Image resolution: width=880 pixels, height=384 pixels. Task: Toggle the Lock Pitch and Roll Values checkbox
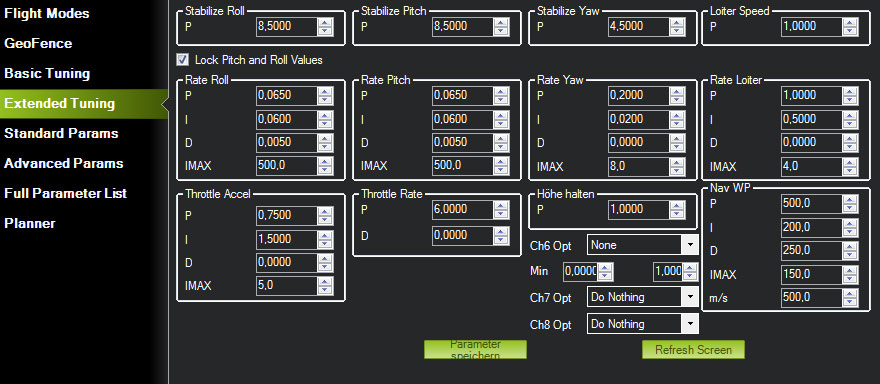tap(182, 59)
